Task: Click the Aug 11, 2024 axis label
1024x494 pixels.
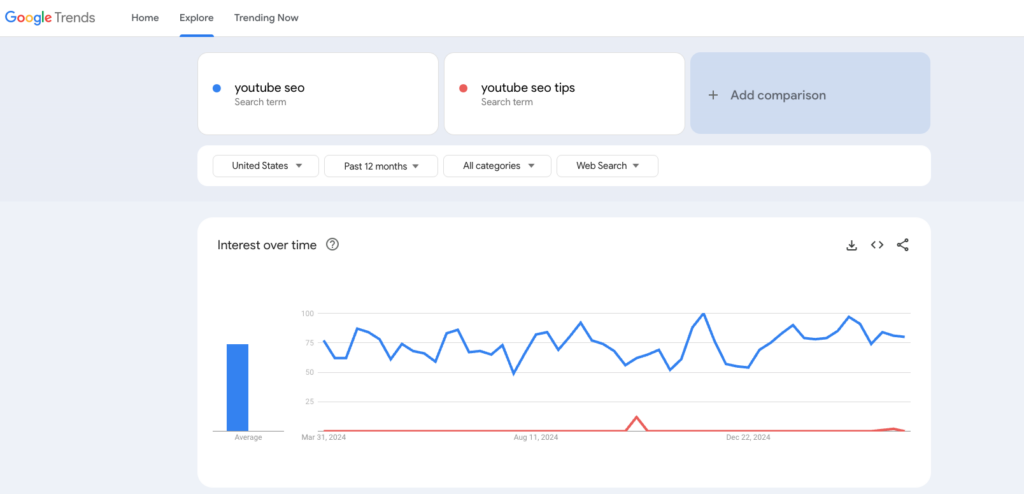Action: coord(536,437)
